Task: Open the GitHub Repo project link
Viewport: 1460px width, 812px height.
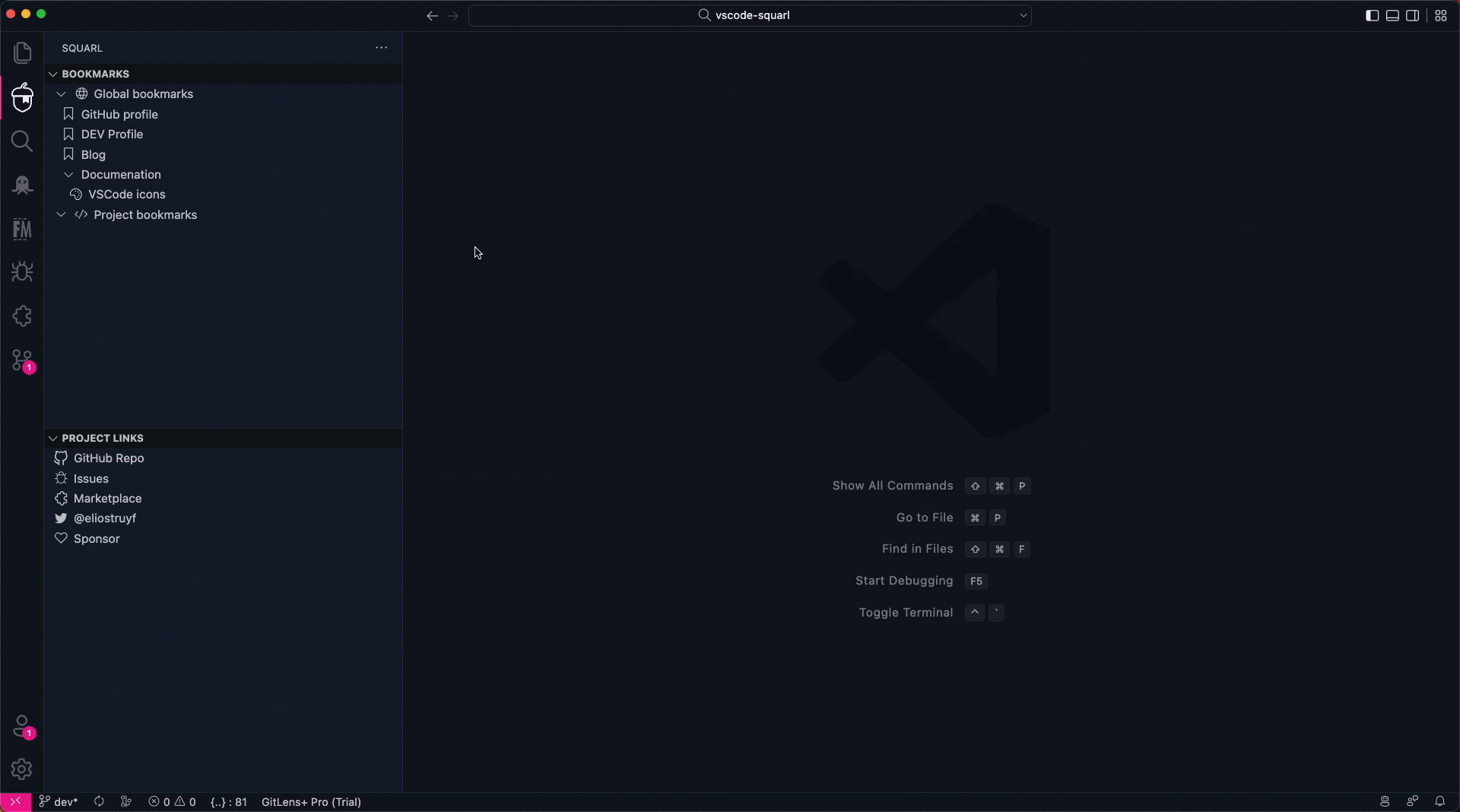Action: coord(107,458)
